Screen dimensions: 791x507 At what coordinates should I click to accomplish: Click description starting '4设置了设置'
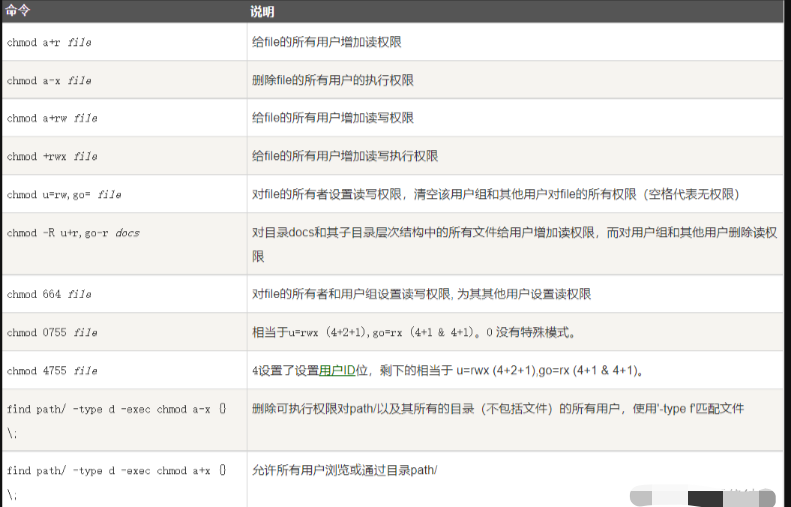(x=448, y=370)
